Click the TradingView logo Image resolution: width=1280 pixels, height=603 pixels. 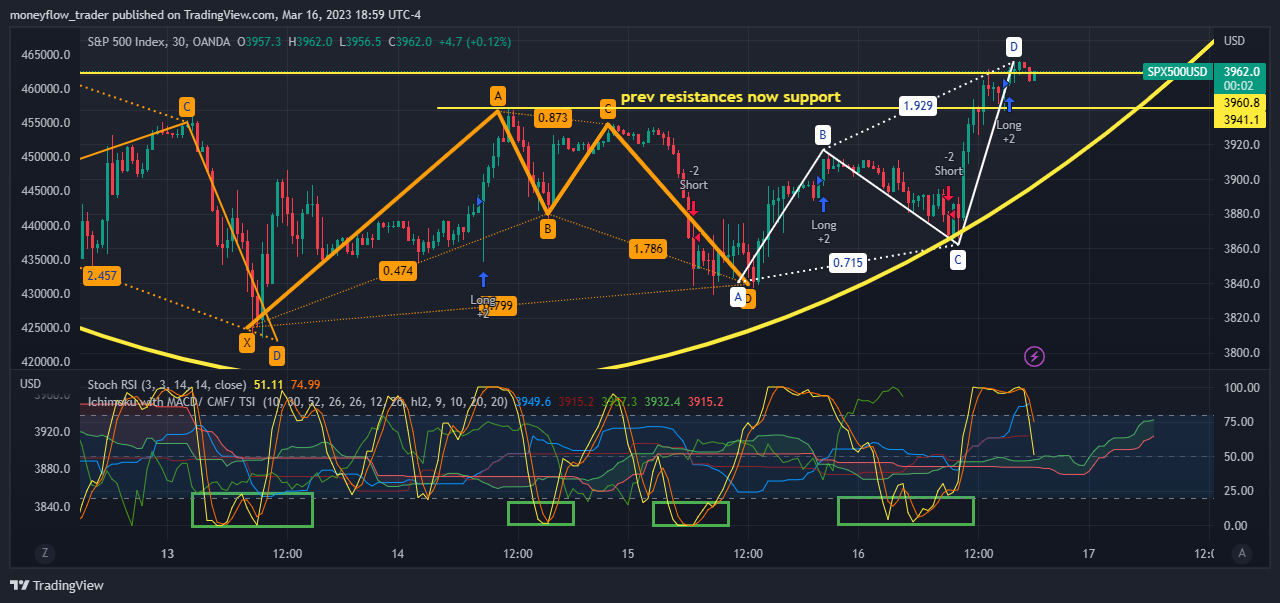coord(57,585)
